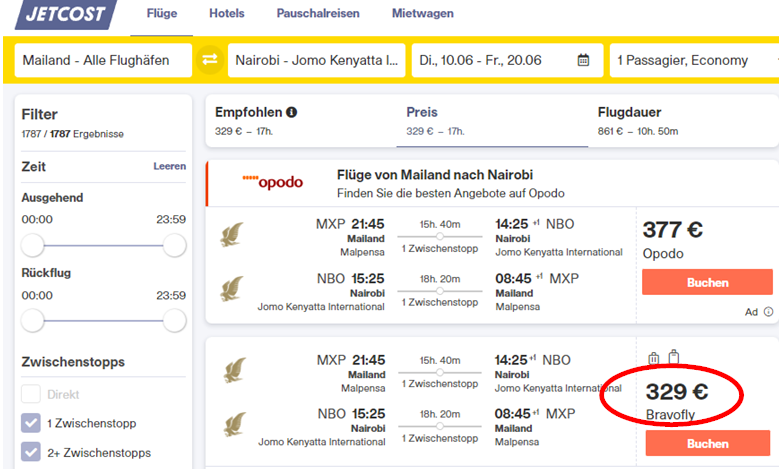Click Ausgehend slider left handle
The width and height of the screenshot is (779, 469).
tap(33, 245)
